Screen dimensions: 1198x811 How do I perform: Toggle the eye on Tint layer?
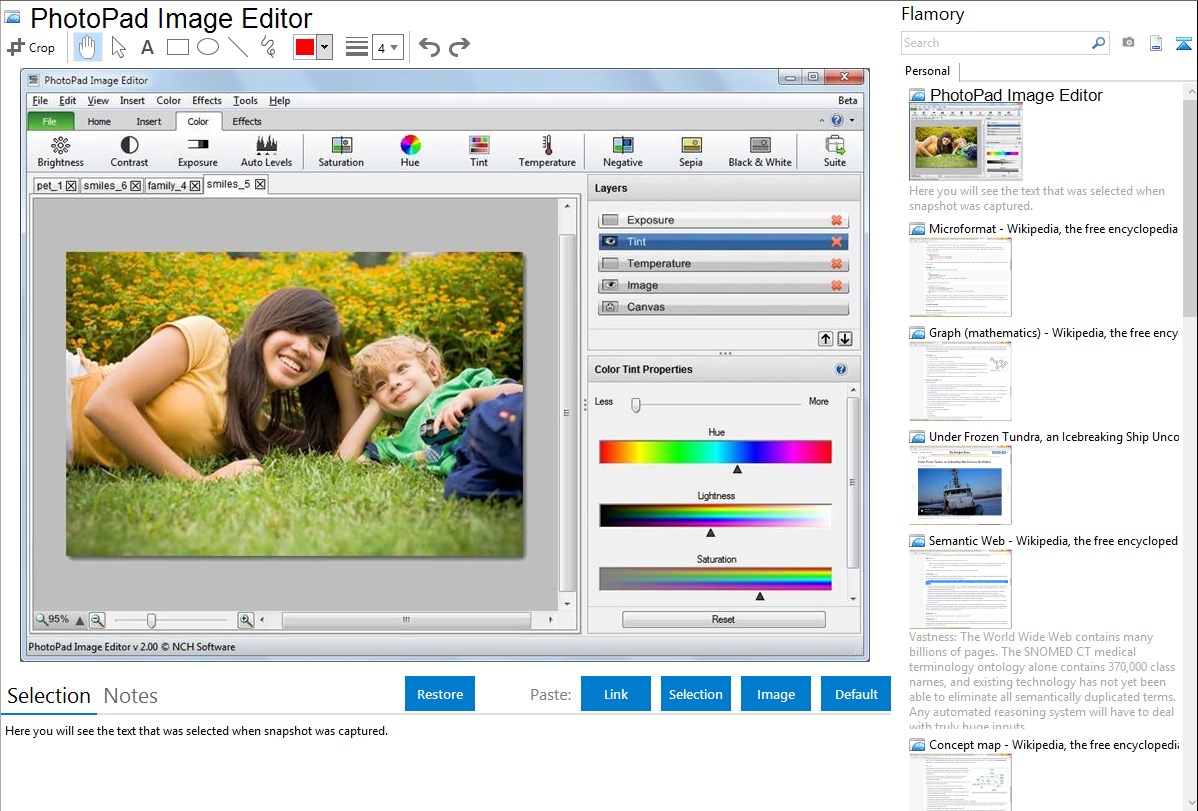pos(610,242)
